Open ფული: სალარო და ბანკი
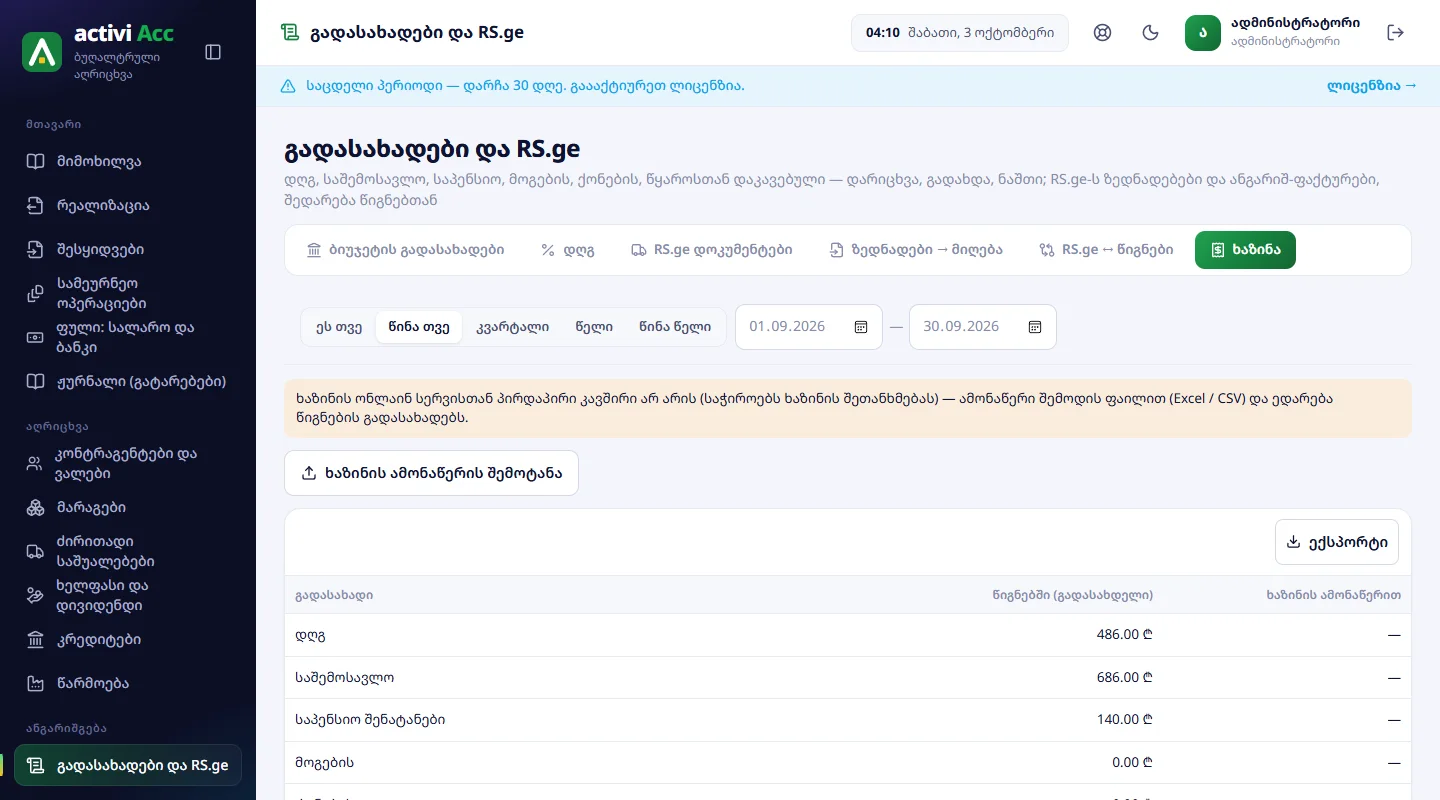The width and height of the screenshot is (1440, 800). click(x=128, y=337)
